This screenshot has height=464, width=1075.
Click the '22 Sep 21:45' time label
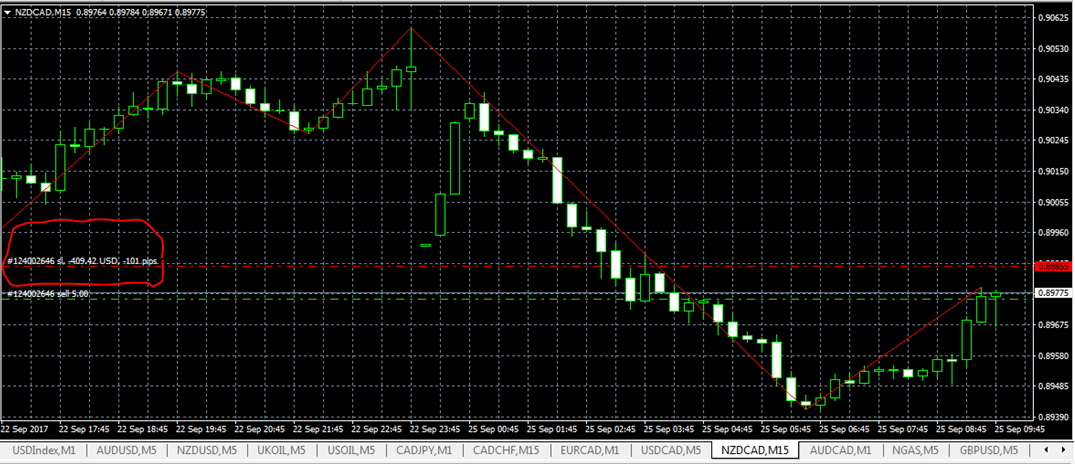click(x=318, y=428)
